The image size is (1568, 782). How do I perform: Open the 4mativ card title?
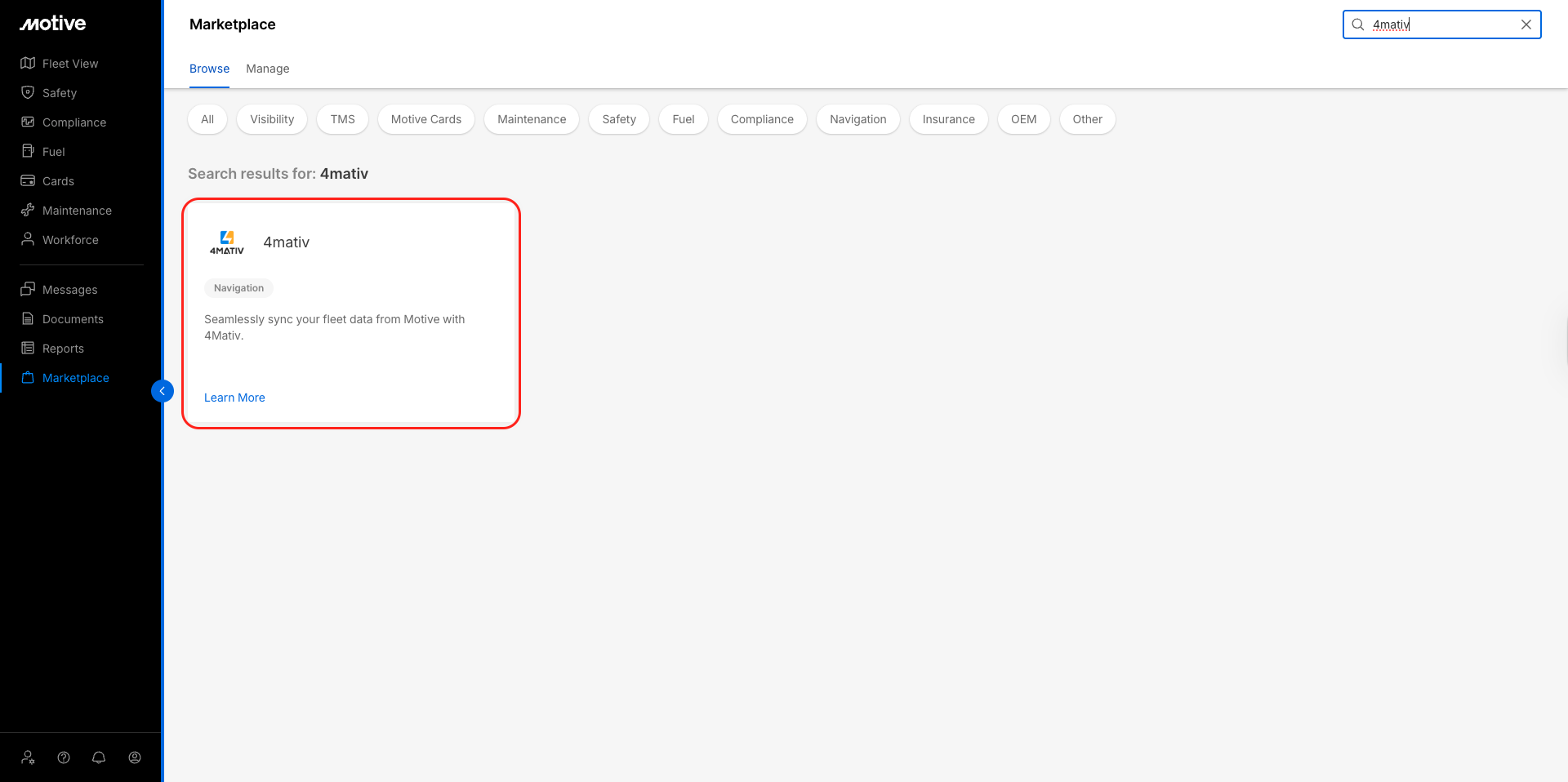coord(287,242)
